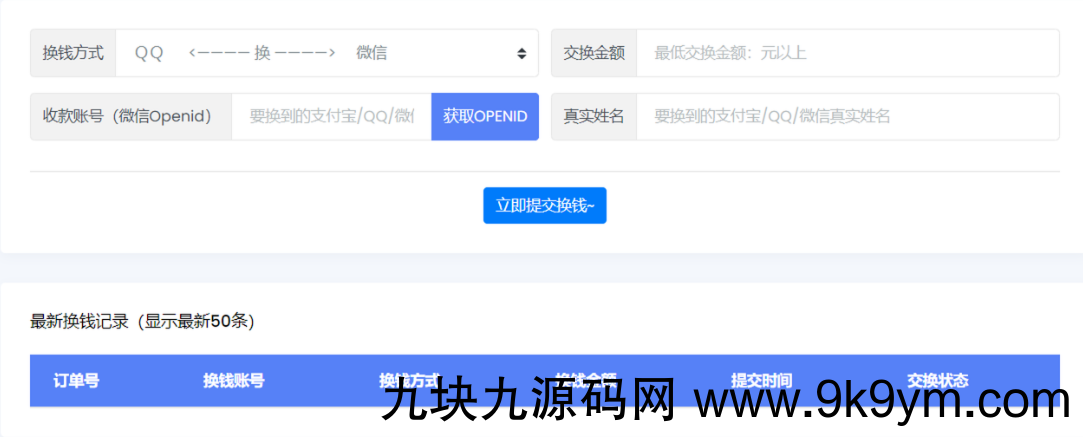Image resolution: width=1083 pixels, height=437 pixels.
Task: Open the 换钱方式 exchange method dropdown
Action: click(320, 53)
